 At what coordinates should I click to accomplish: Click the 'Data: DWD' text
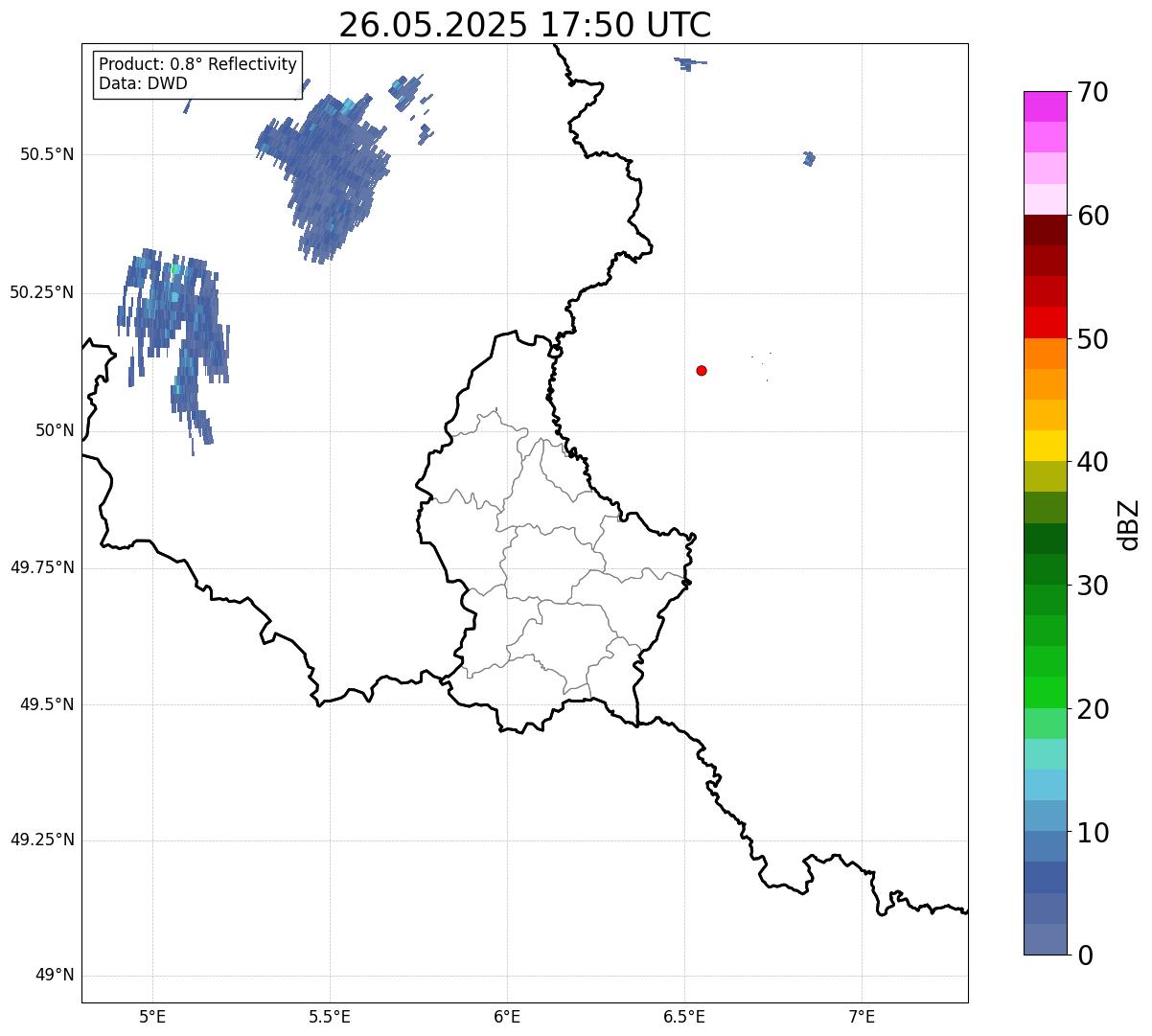click(143, 83)
